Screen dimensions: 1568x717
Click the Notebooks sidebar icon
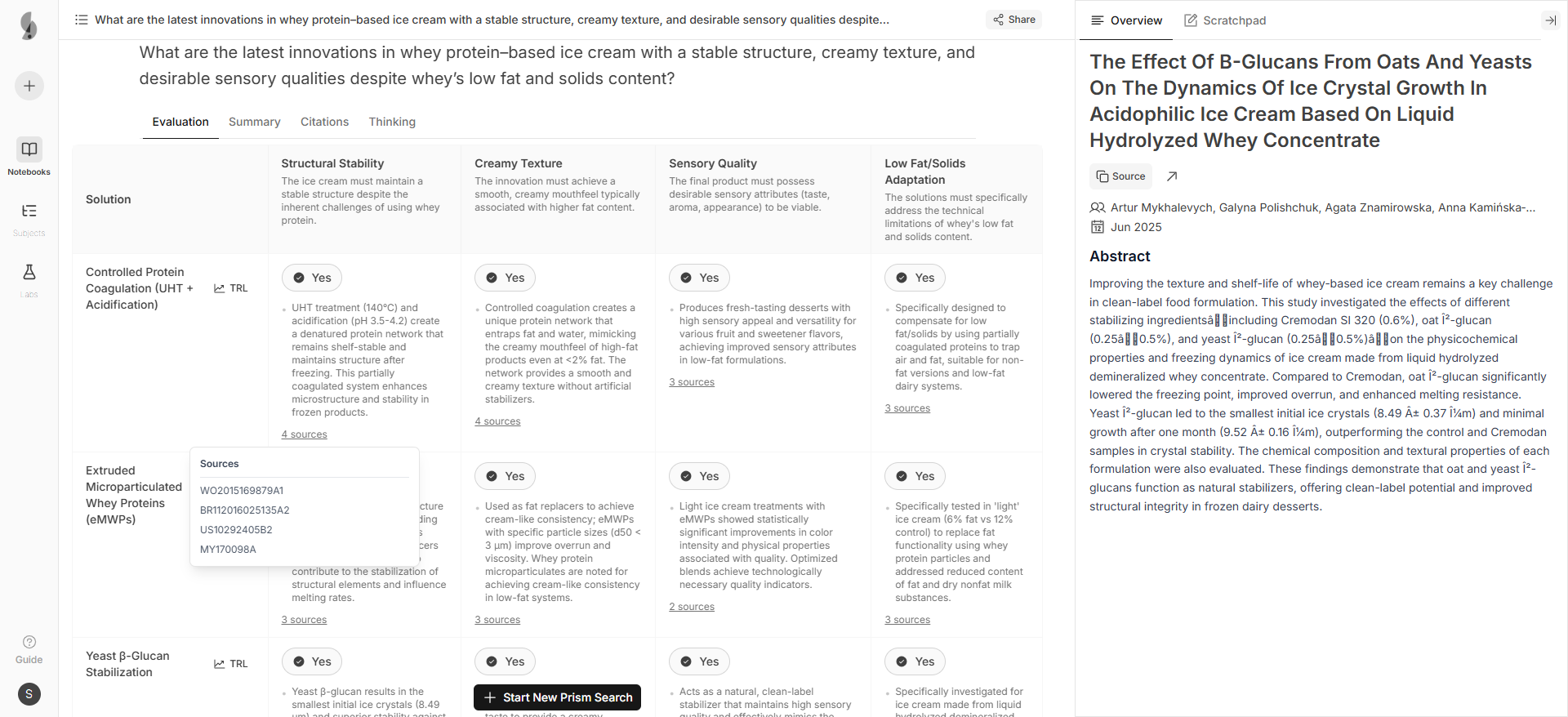coord(29,149)
